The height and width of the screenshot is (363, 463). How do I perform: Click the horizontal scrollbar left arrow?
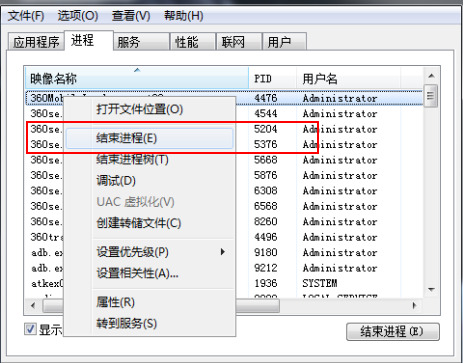33,305
